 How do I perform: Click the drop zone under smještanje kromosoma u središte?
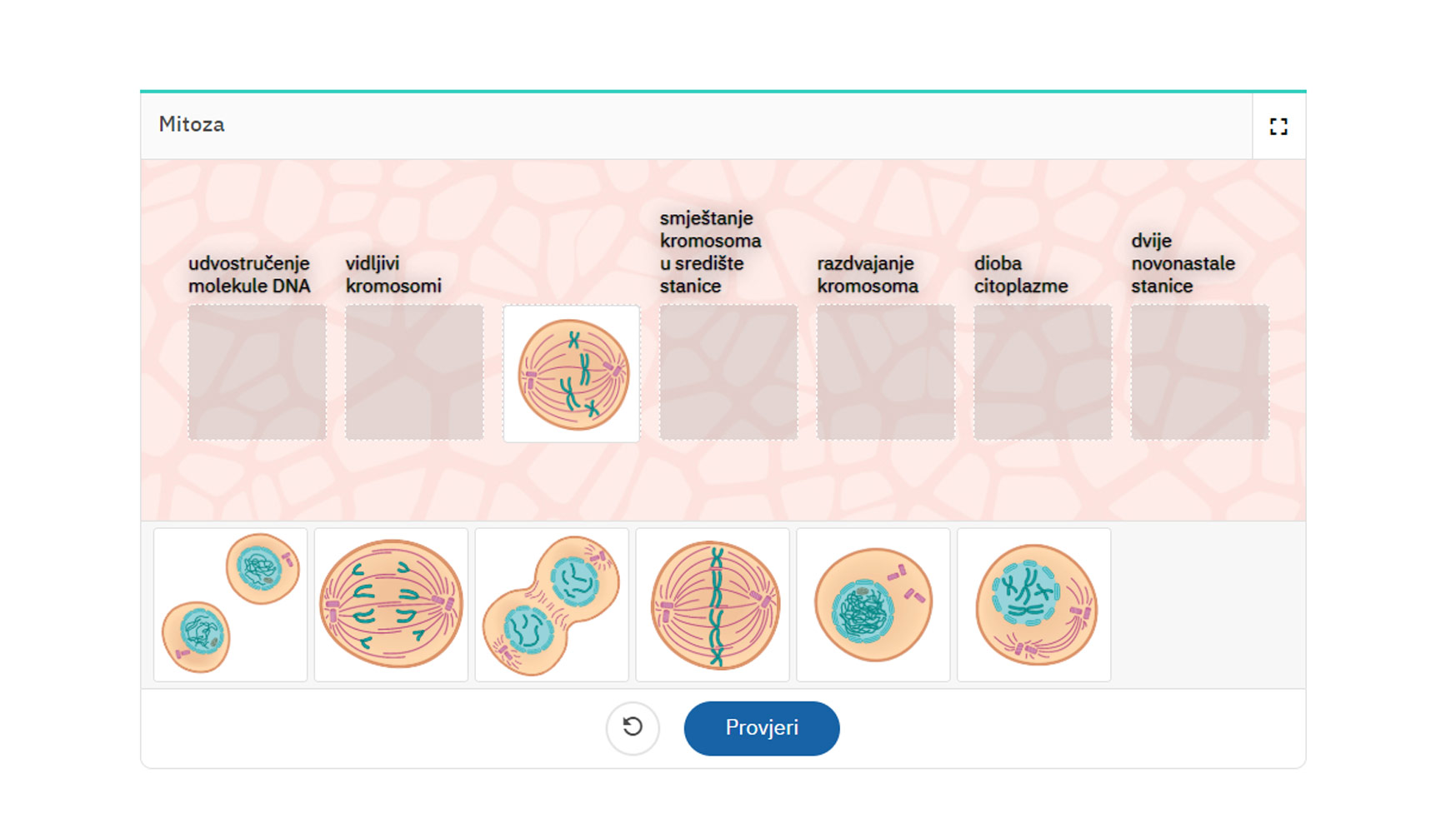click(728, 372)
